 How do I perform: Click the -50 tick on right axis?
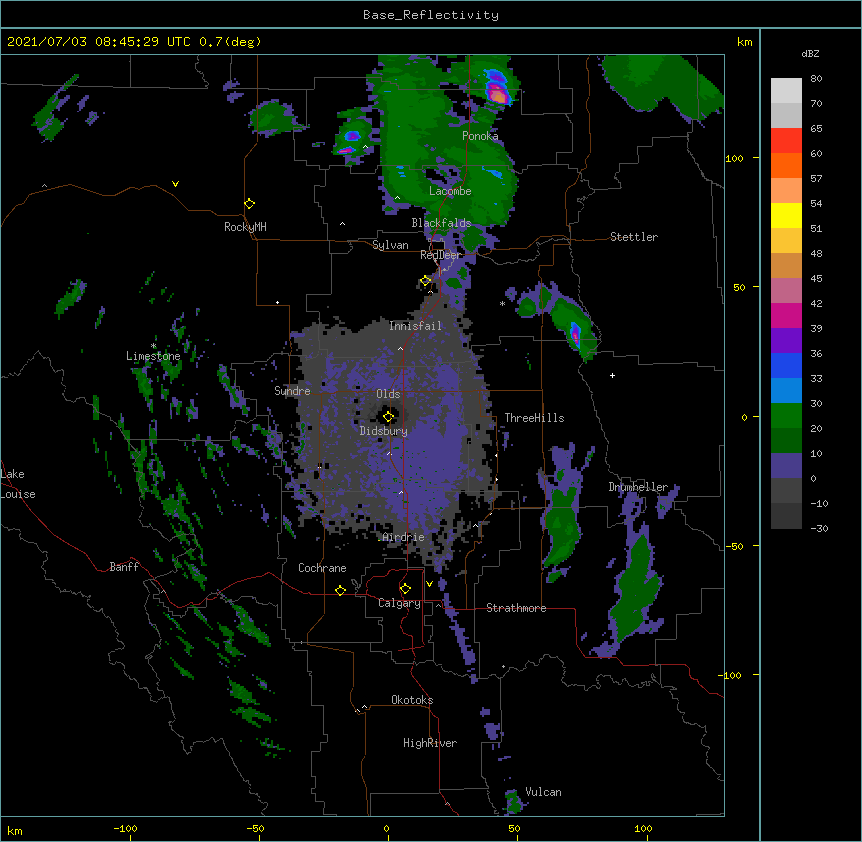click(734, 546)
